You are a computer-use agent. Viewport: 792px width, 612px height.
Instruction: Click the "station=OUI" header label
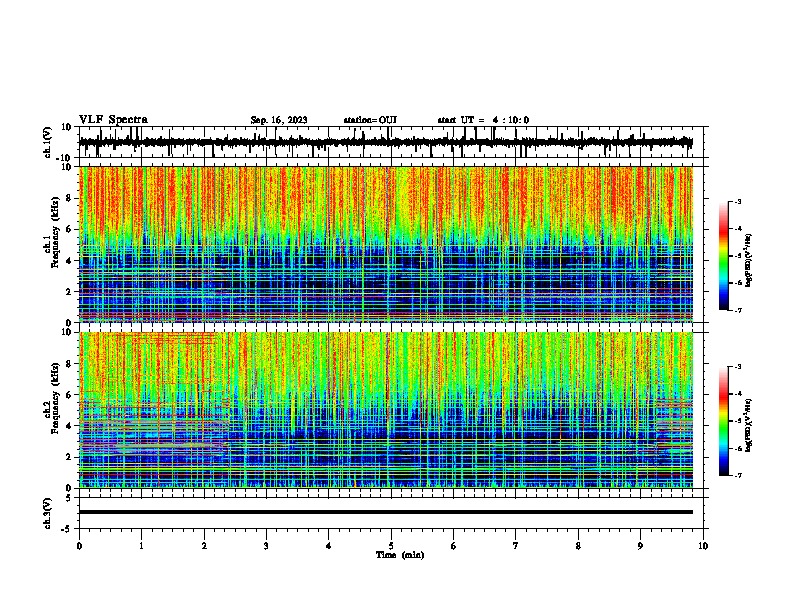click(x=370, y=120)
